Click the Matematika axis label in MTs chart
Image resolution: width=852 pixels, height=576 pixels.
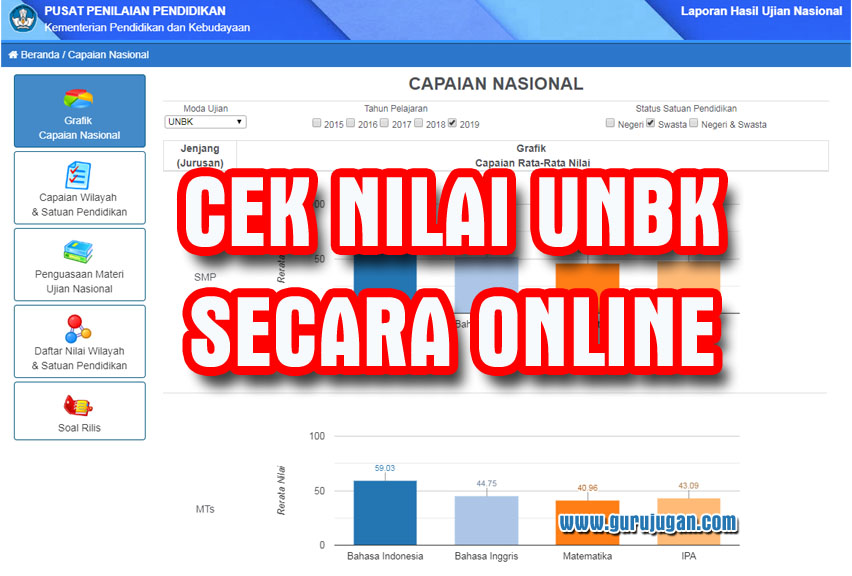(587, 556)
